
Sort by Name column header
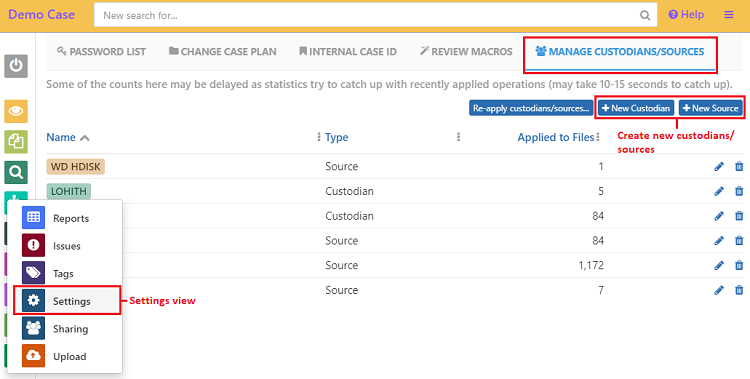[x=61, y=137]
